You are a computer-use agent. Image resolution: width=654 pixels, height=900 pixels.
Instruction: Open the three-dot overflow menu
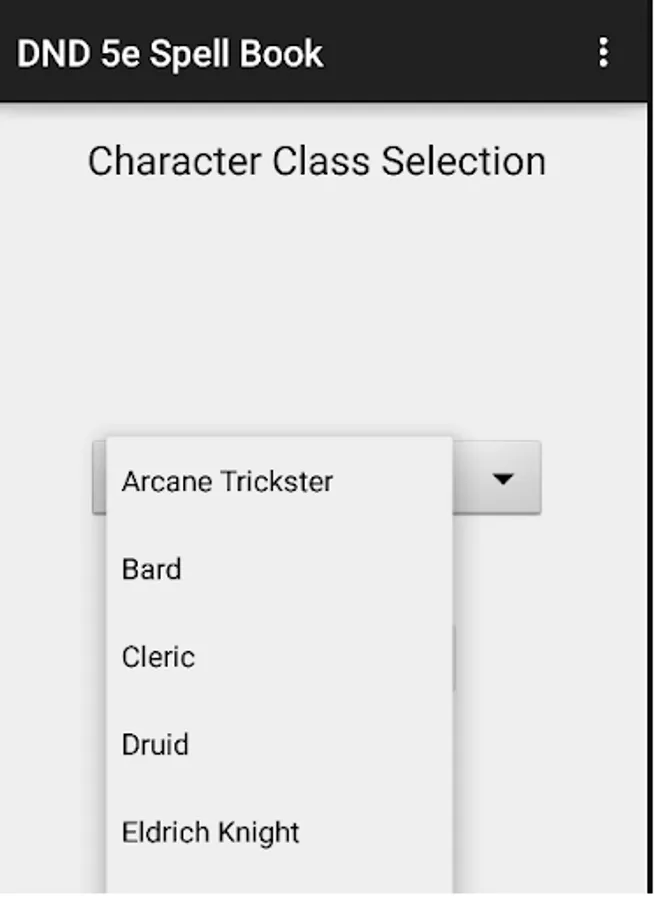[x=602, y=52]
